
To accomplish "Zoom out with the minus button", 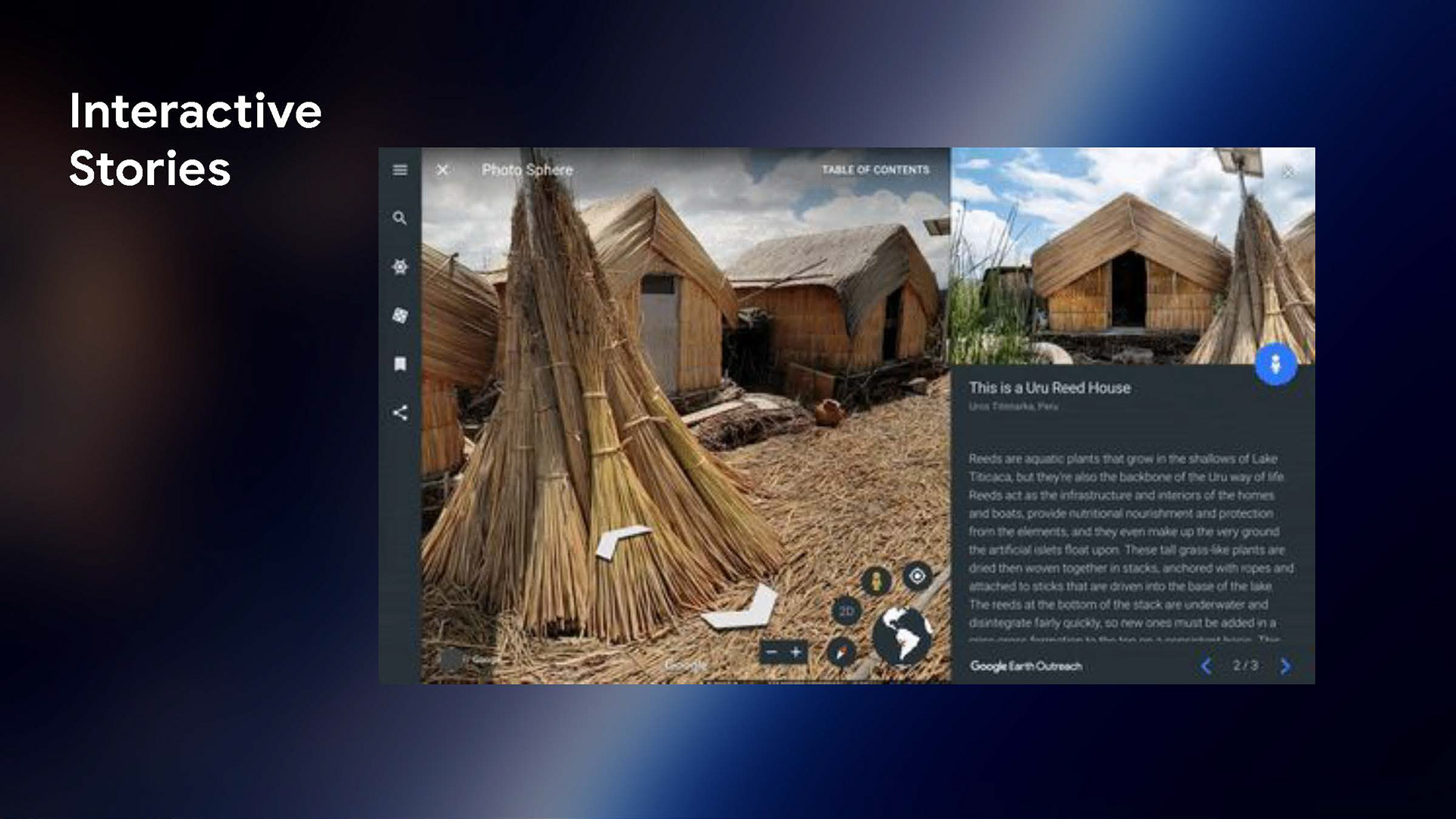I will (x=771, y=652).
